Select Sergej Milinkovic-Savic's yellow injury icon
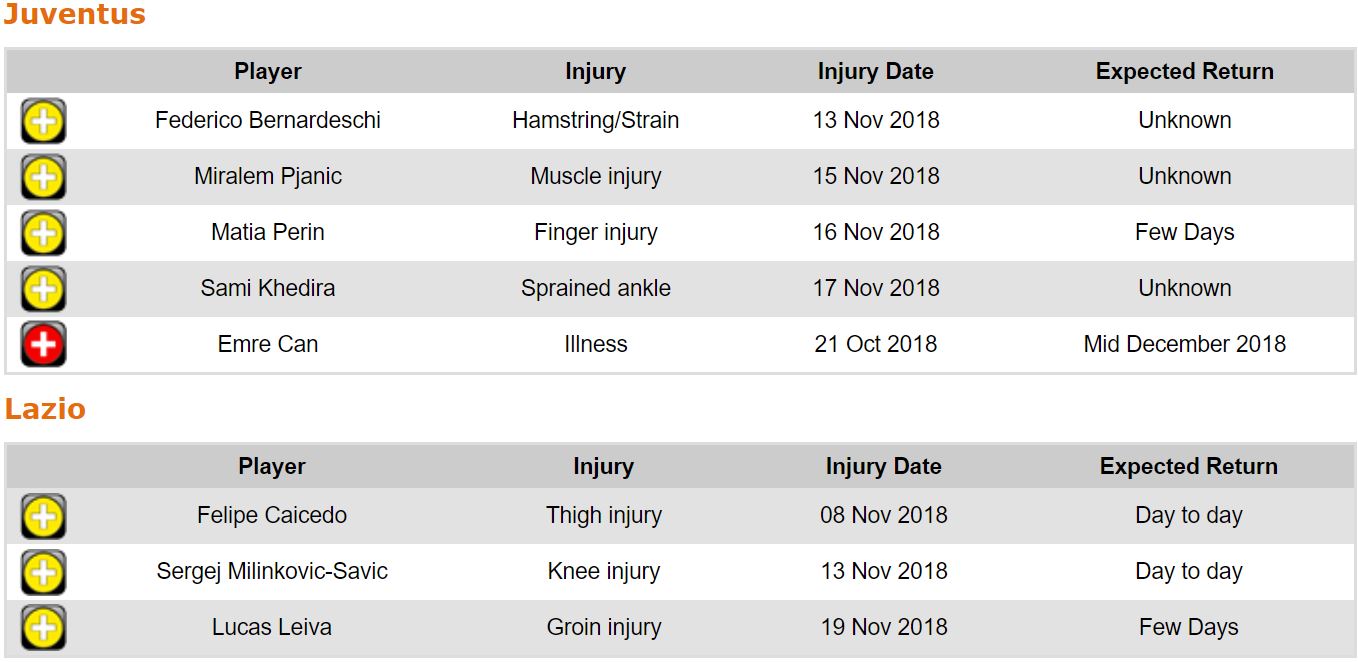Viewport: 1358px width, 662px height. click(x=43, y=573)
